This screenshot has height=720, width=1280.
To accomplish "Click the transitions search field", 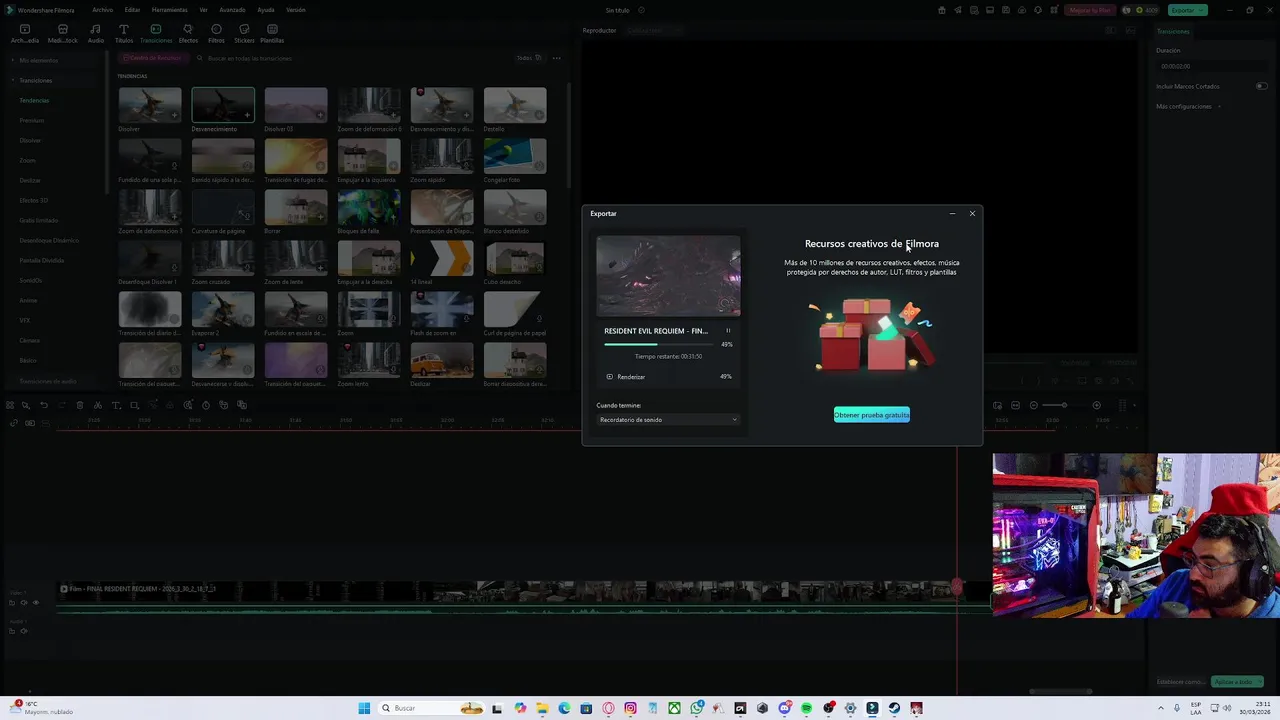I will point(350,58).
